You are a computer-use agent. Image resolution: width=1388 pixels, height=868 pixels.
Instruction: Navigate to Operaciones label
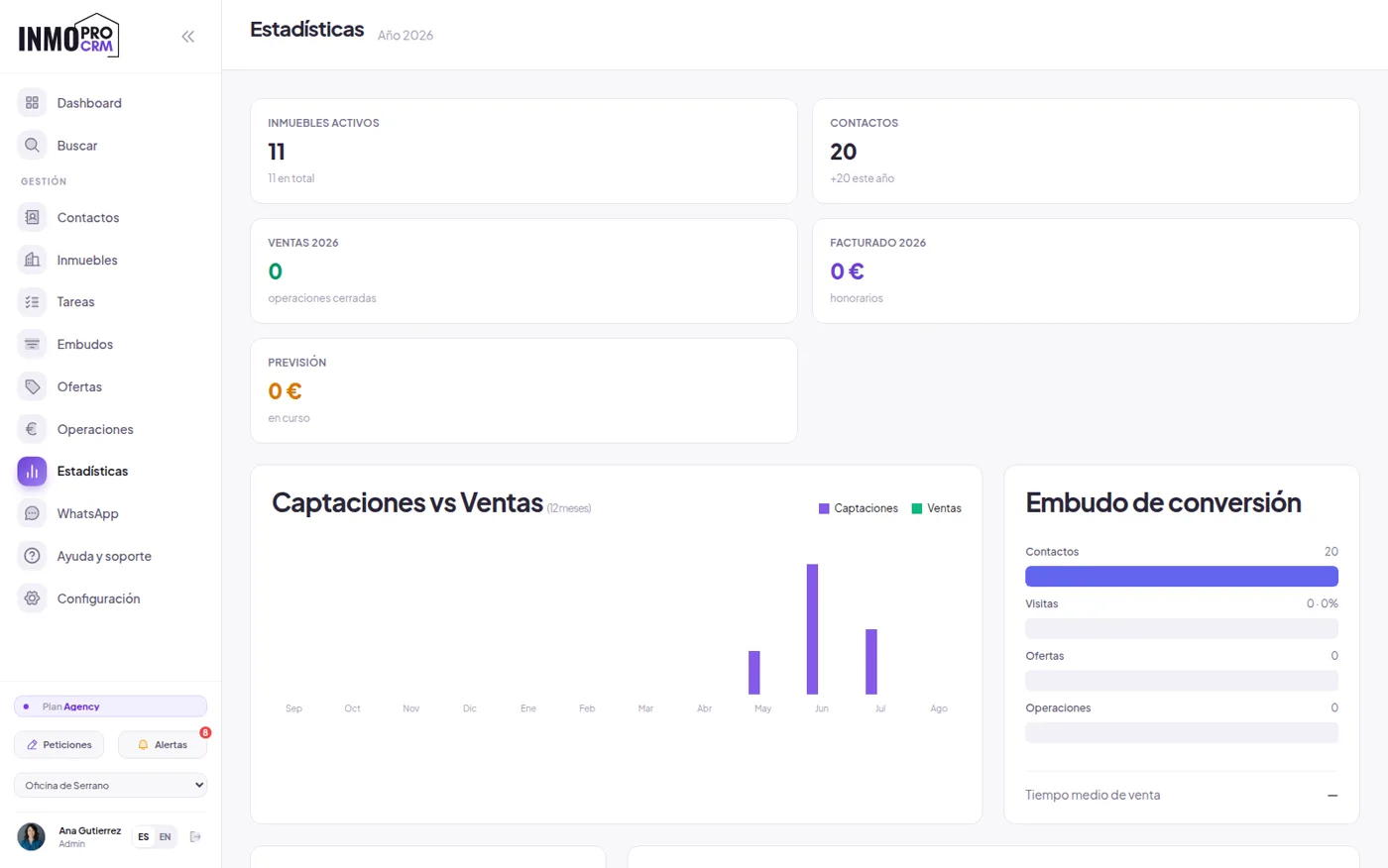click(x=95, y=429)
